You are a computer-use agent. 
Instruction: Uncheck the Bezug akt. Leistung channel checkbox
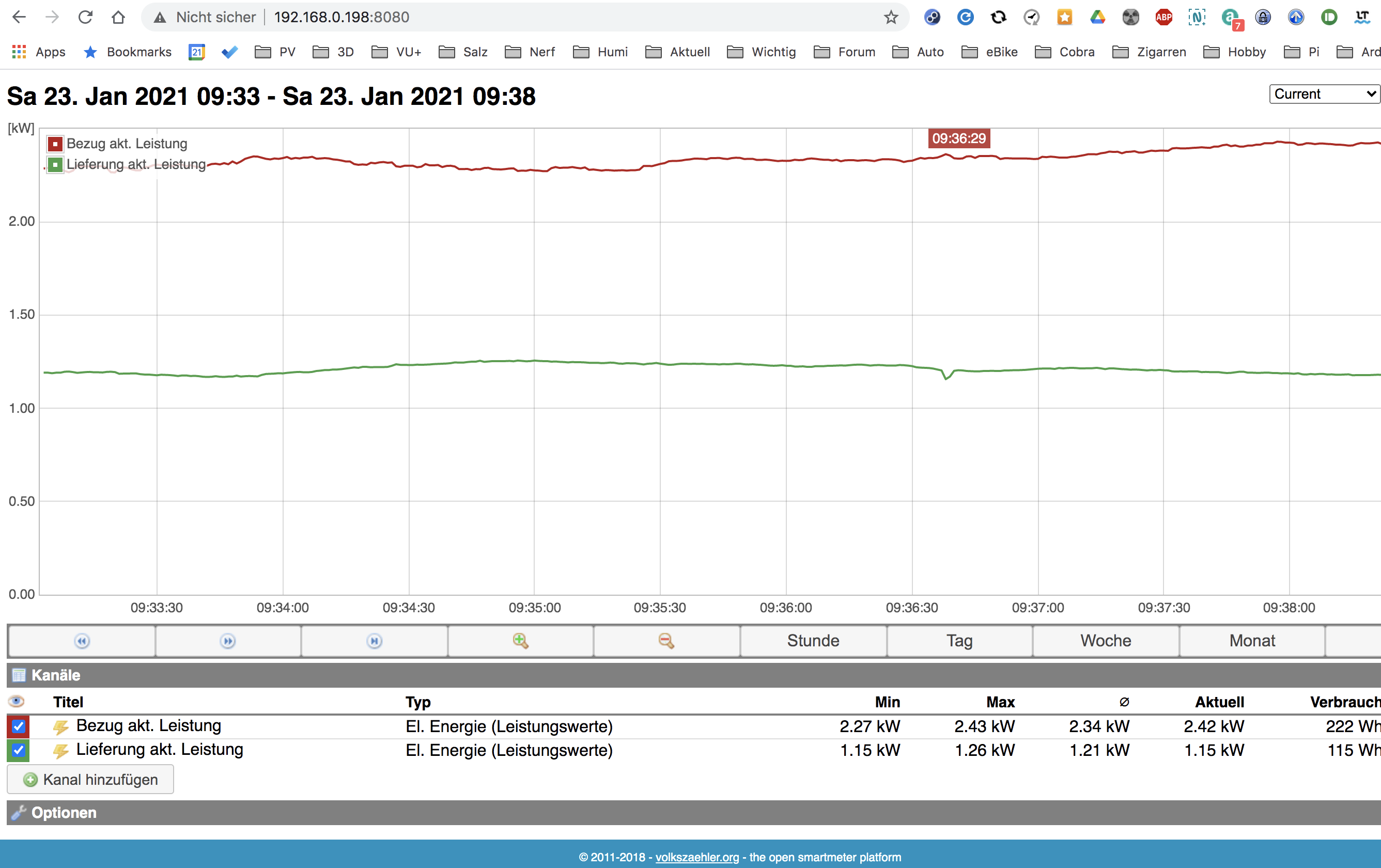click(19, 726)
